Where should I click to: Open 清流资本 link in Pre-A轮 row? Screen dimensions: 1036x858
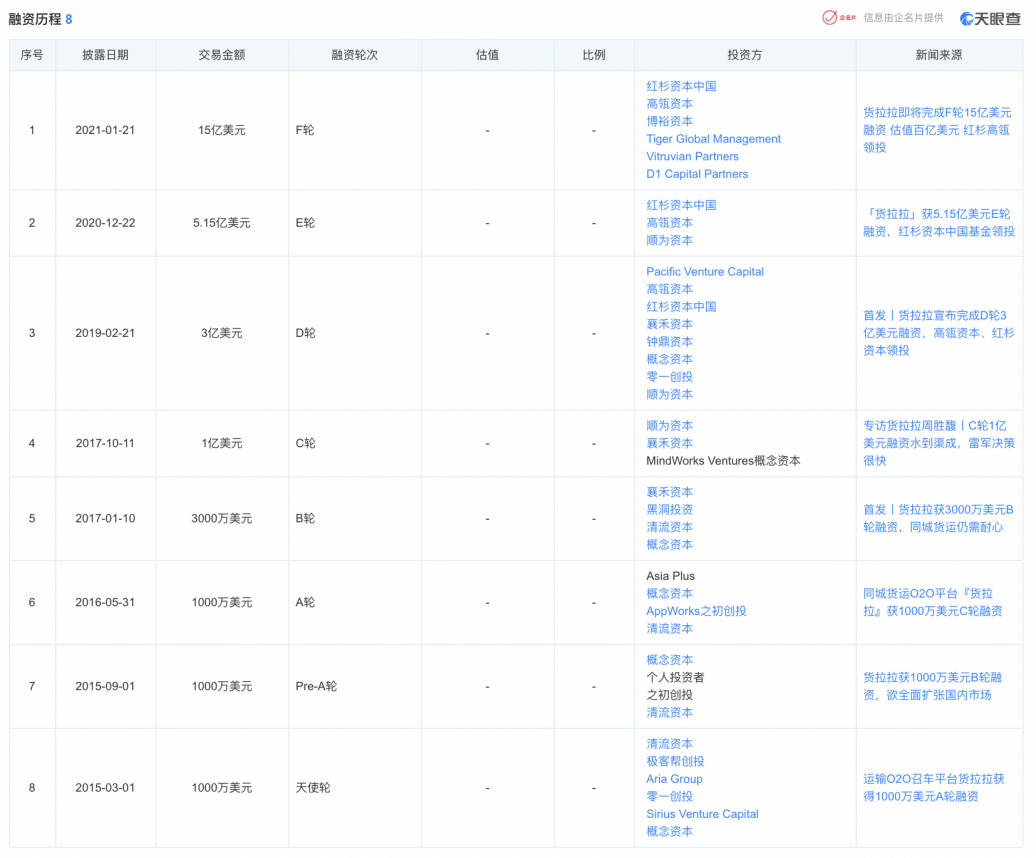pos(669,712)
